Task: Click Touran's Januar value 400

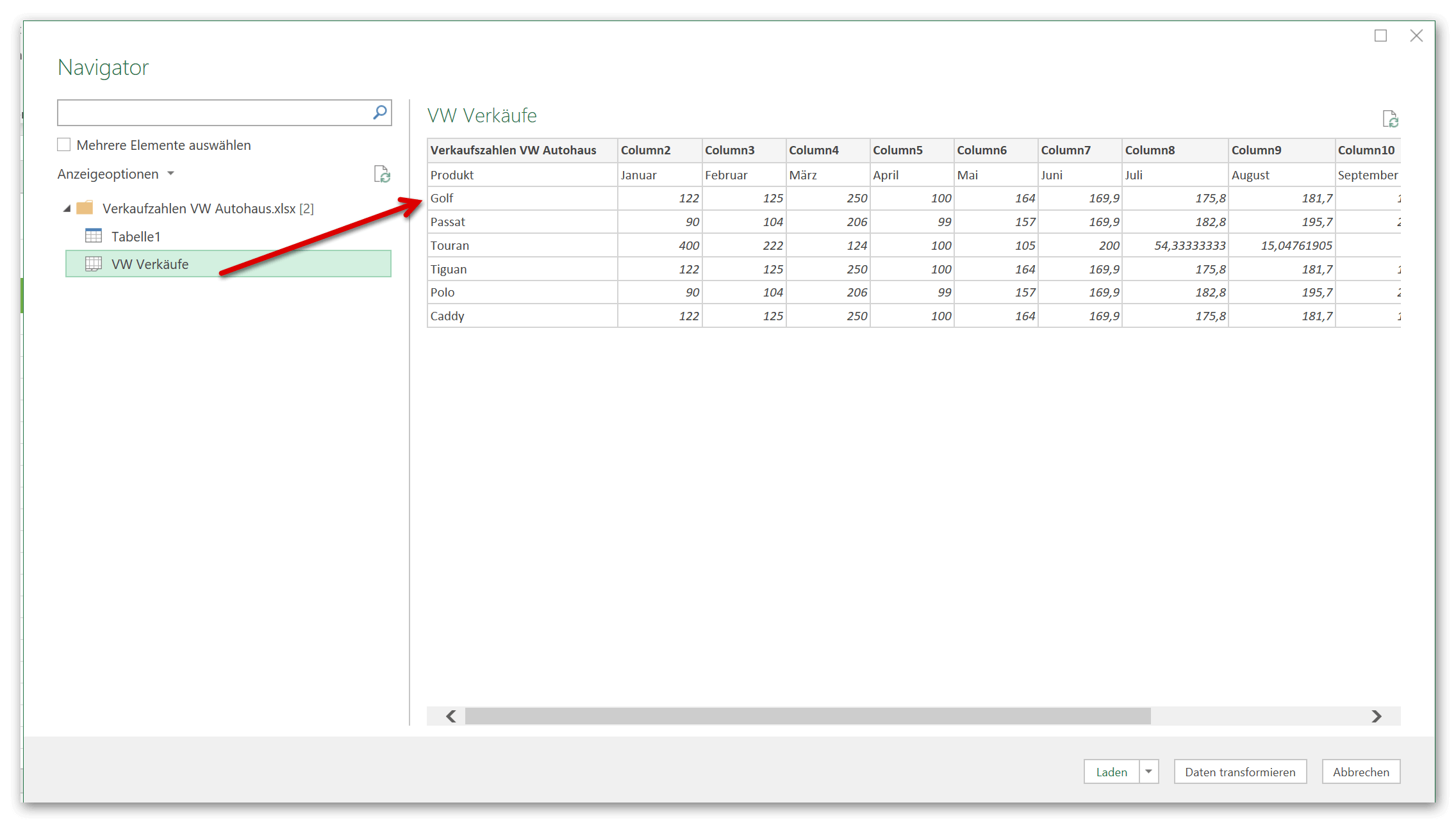Action: [x=659, y=246]
